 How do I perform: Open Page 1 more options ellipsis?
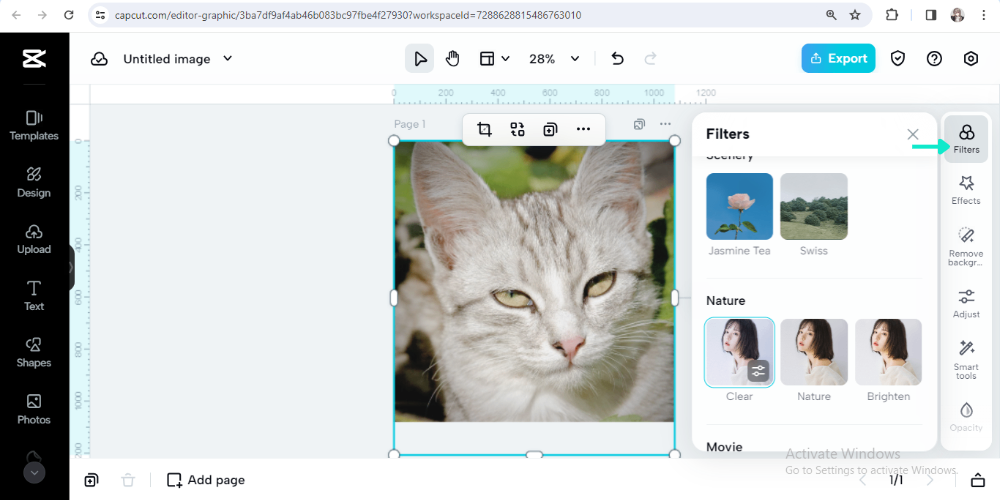[x=665, y=124]
